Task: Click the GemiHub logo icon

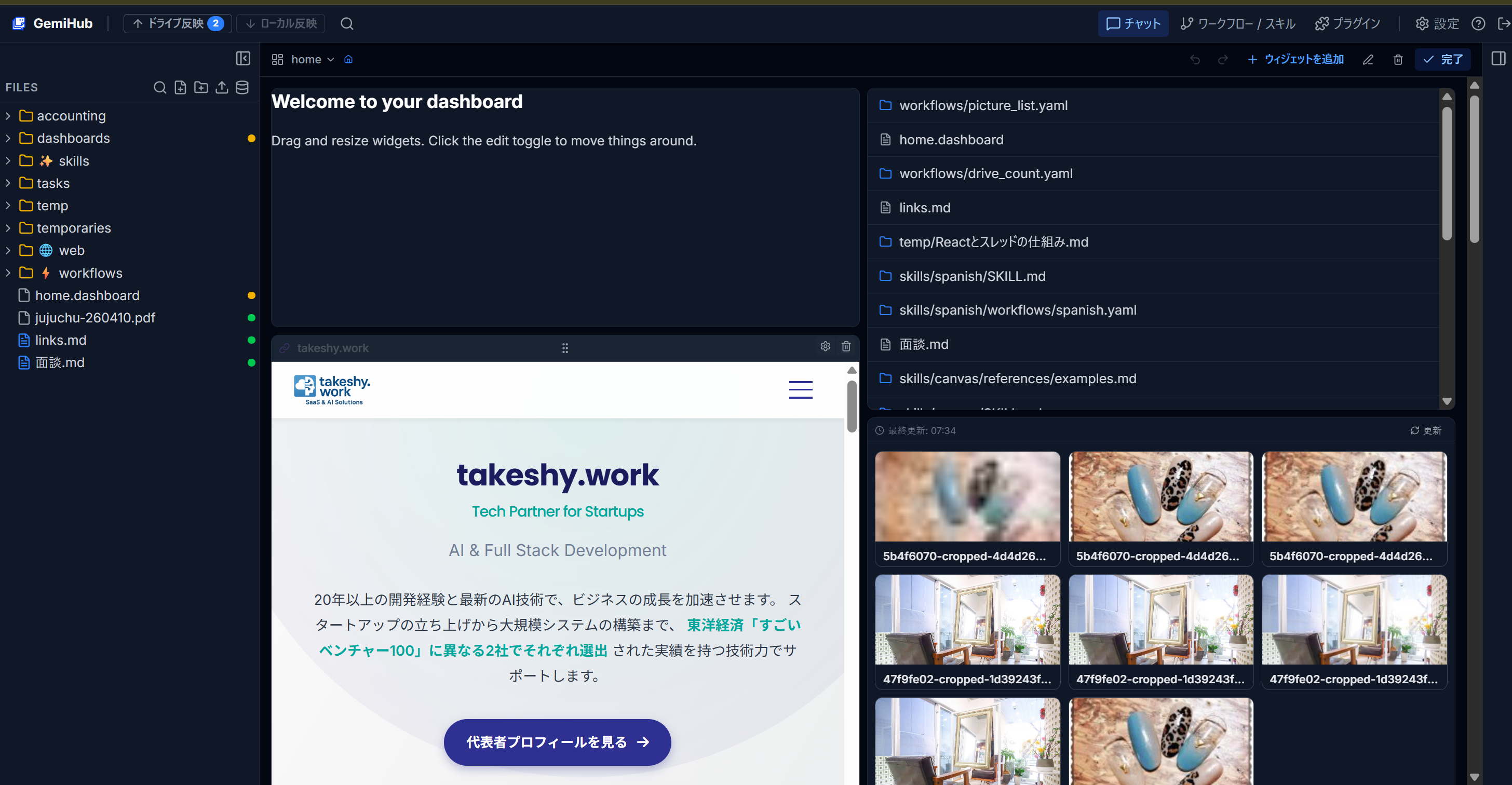Action: click(19, 23)
